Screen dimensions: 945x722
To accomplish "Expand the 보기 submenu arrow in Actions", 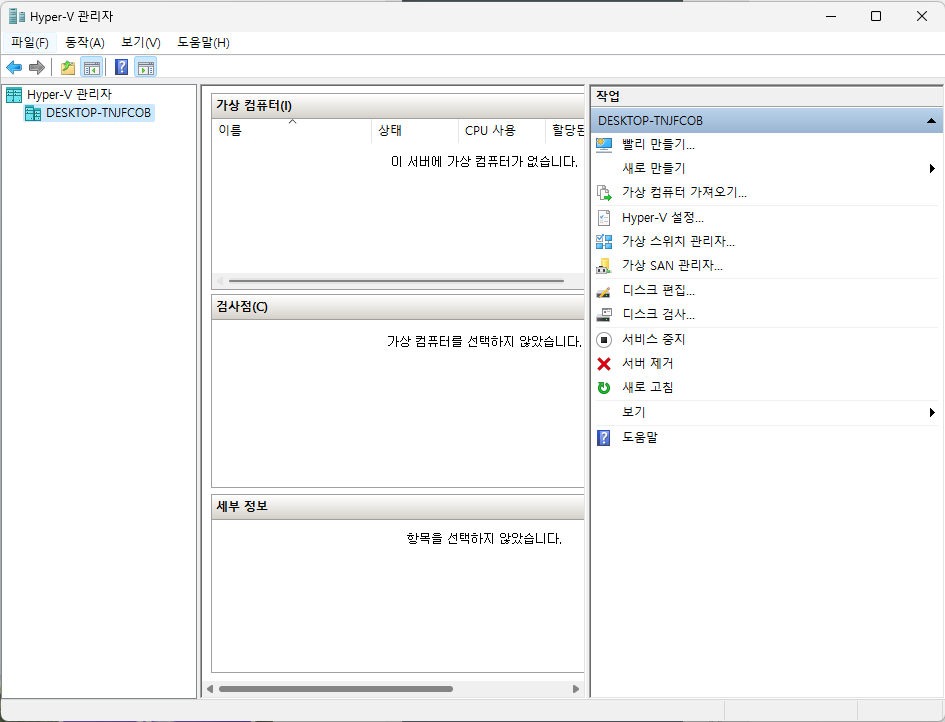I will pos(932,412).
